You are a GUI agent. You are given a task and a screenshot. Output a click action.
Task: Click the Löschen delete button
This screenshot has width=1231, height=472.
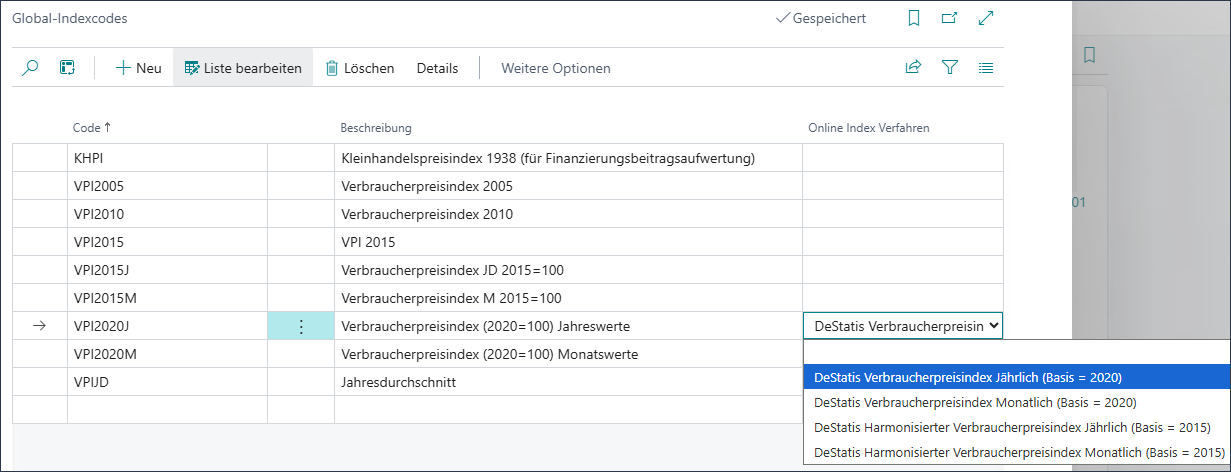tap(359, 68)
